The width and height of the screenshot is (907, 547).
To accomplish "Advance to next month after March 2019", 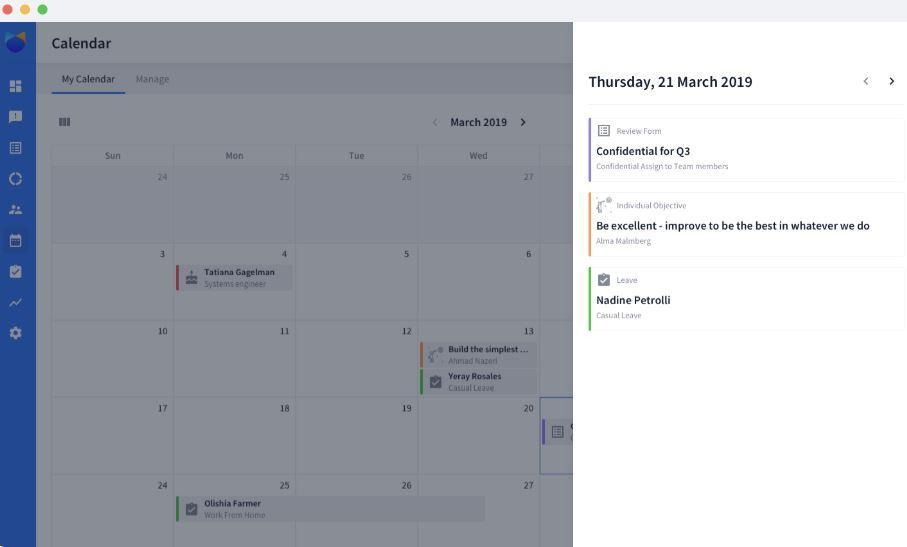I will [x=523, y=122].
